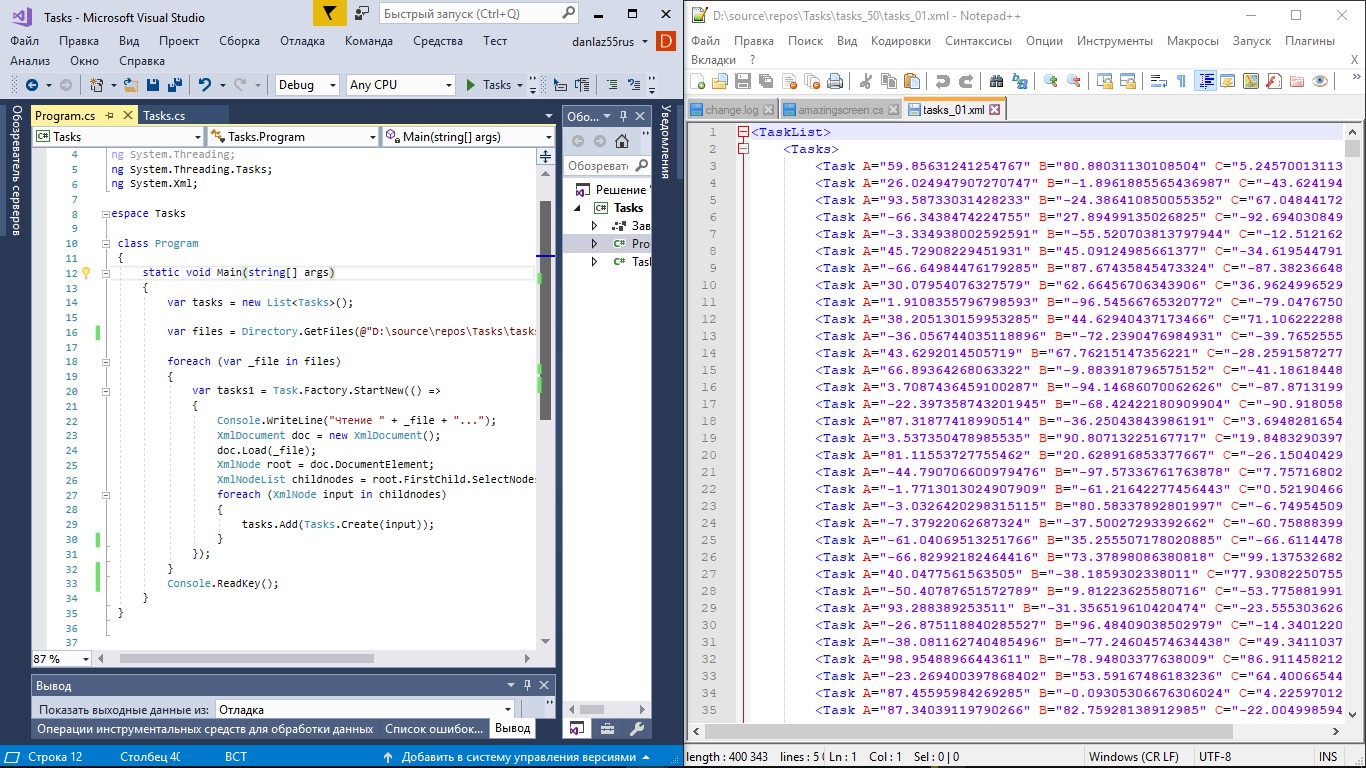The height and width of the screenshot is (768, 1366).
Task: Switch to the amazingscreen.cs tab in Notepad++
Action: 840,110
